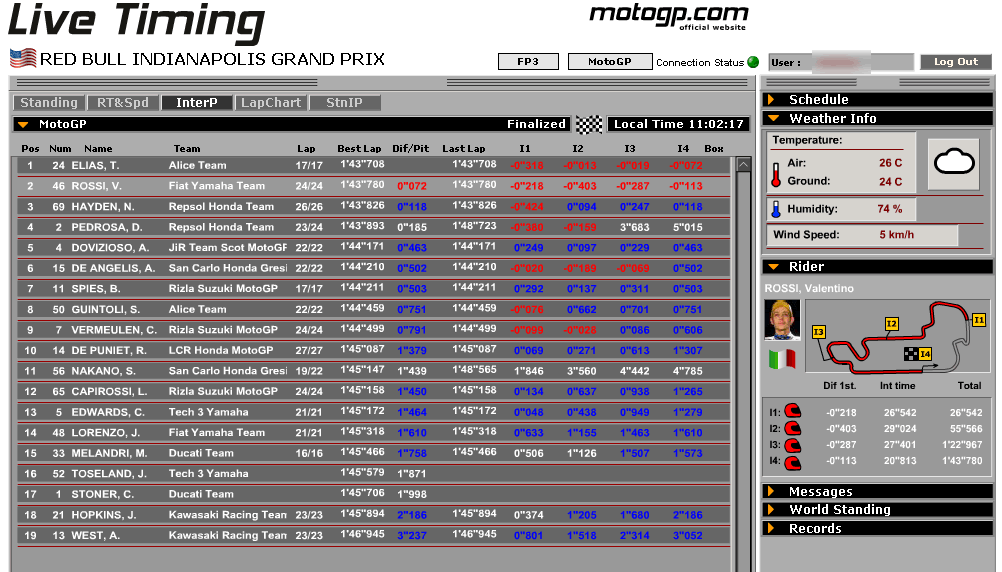The width and height of the screenshot is (1002, 572).
Task: Expand the Schedule panel
Action: click(877, 100)
